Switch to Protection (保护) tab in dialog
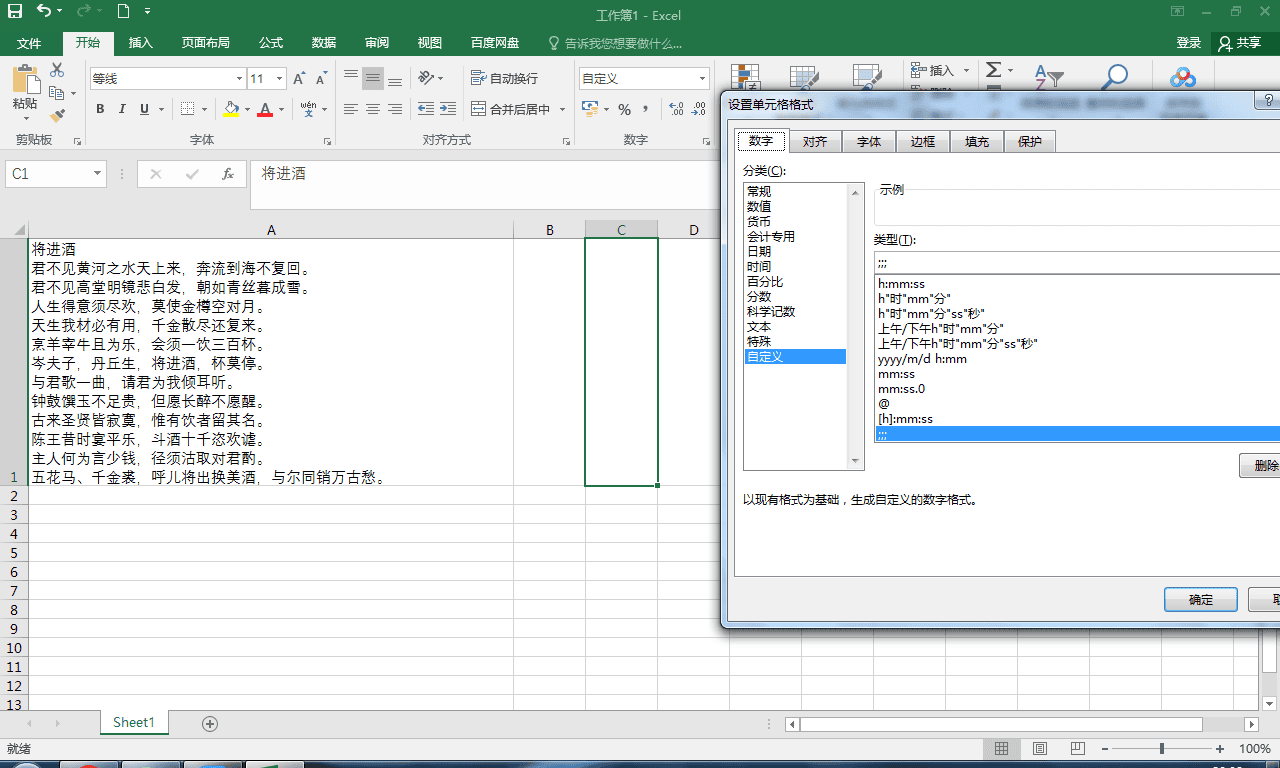The width and height of the screenshot is (1280, 768). 1030,142
